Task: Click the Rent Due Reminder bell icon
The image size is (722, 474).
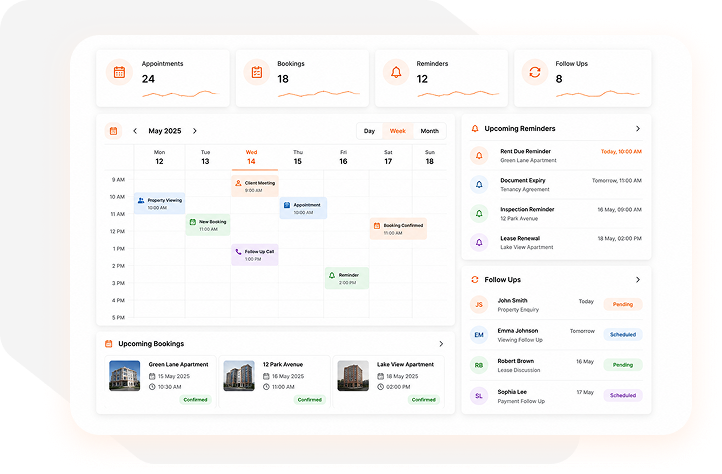Action: coord(479,156)
